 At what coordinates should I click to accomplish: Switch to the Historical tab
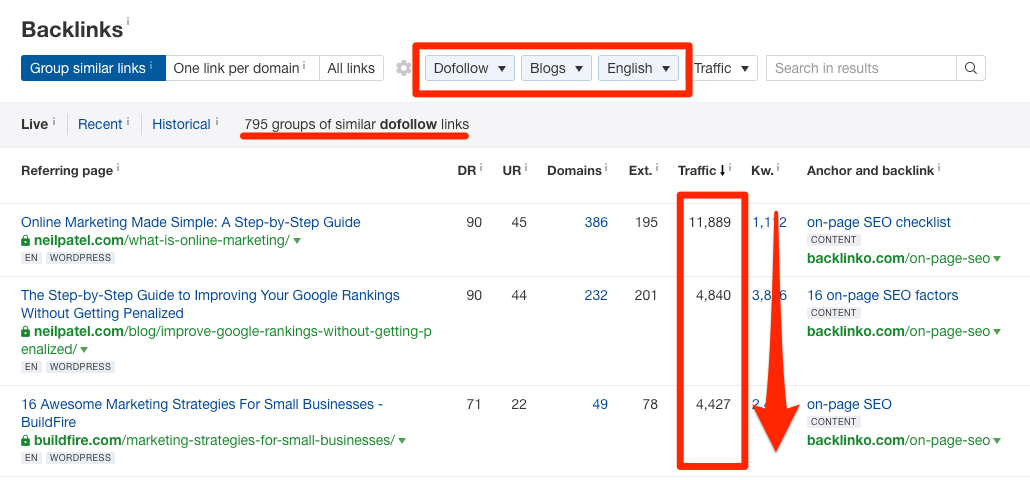[181, 124]
